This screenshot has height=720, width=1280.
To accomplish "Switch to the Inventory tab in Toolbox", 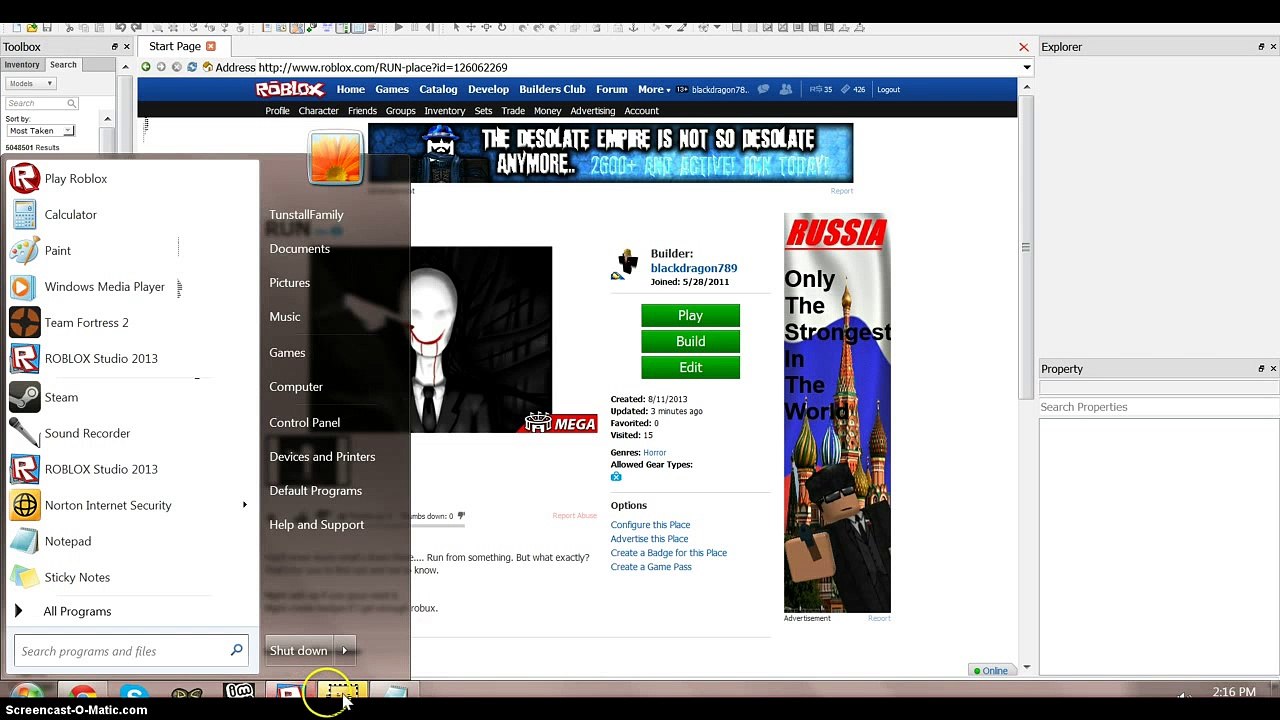I will [22, 65].
